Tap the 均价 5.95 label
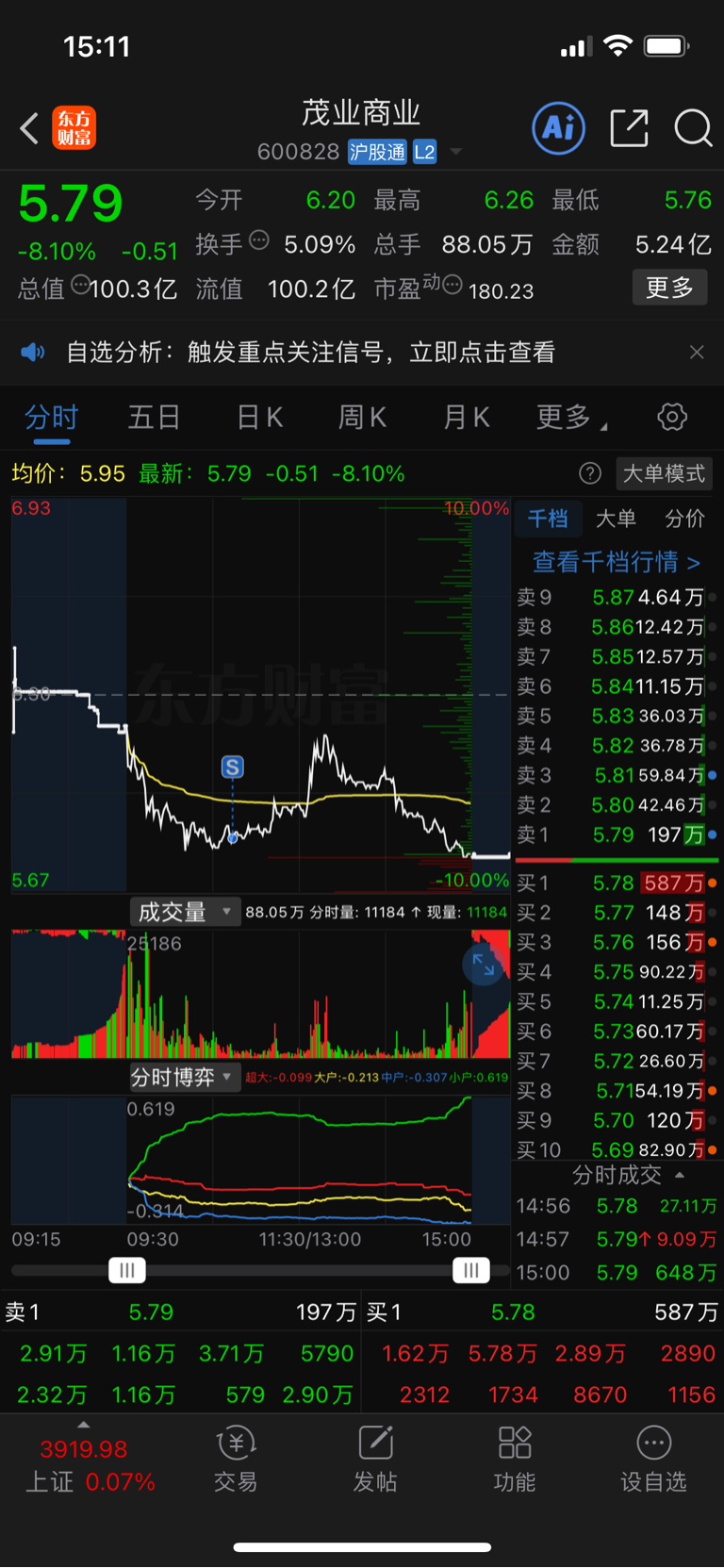The image size is (724, 1568). coord(68,473)
